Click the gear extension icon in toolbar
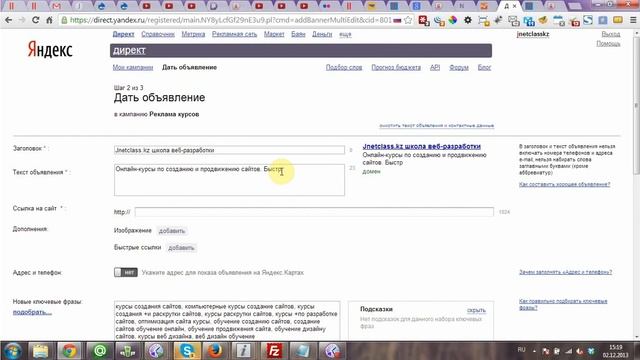 (468, 20)
